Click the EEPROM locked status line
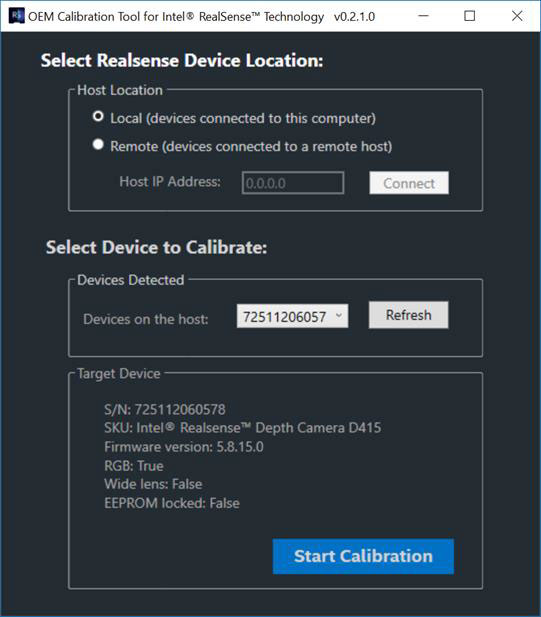This screenshot has width=541, height=617. point(172,503)
